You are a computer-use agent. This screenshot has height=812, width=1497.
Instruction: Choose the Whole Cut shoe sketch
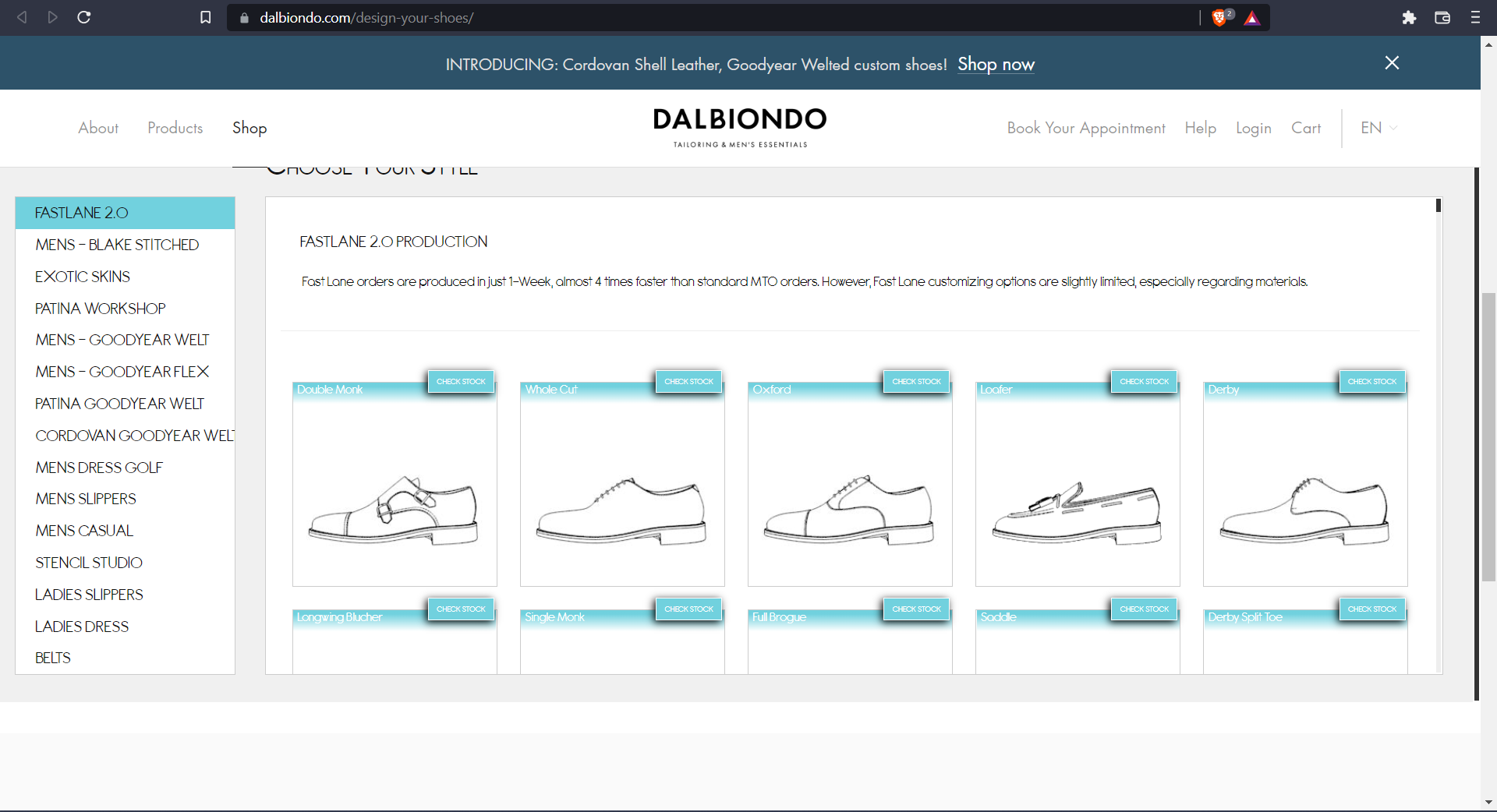click(x=621, y=510)
